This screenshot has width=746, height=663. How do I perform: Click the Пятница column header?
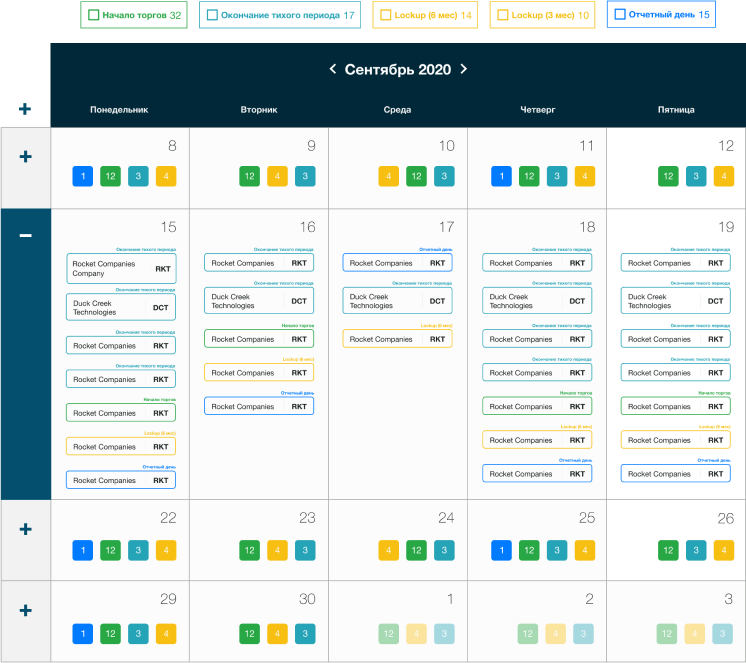tap(676, 110)
